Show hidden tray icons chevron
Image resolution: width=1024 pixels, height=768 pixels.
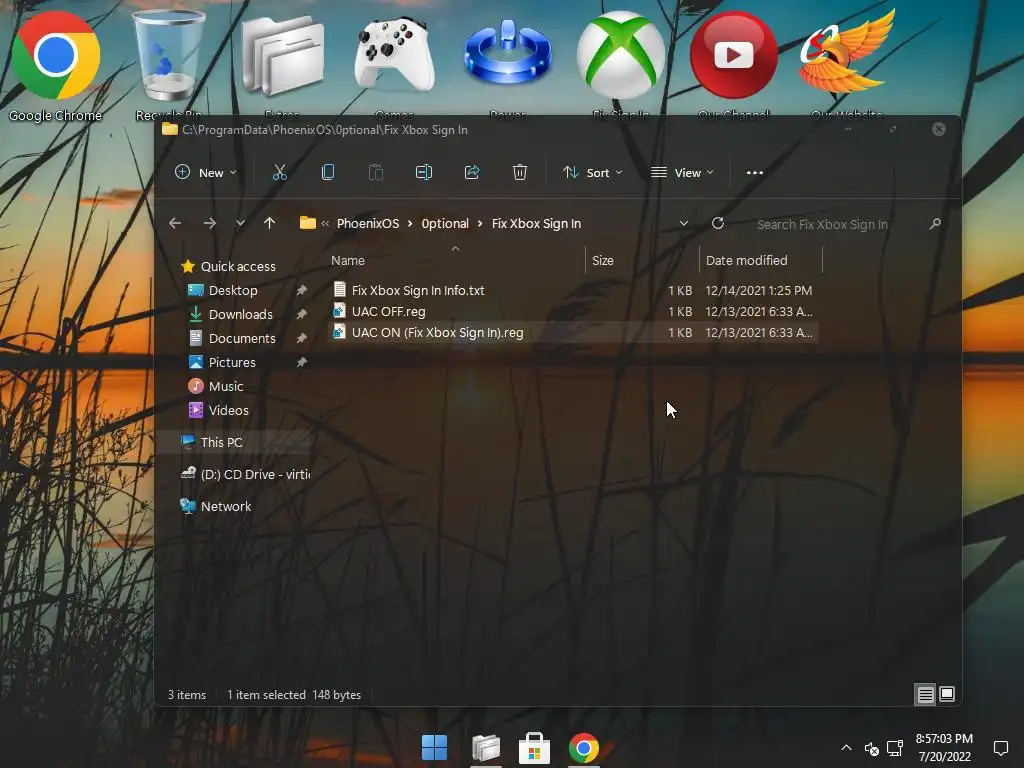[846, 748]
